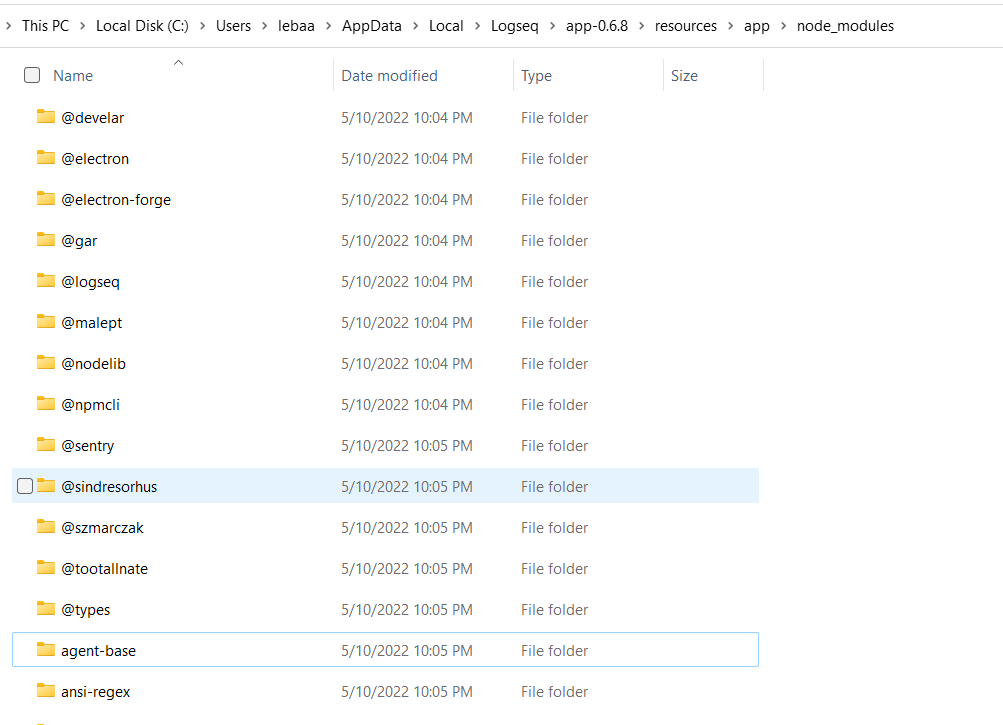Open Local Disk (C:) from the address bar
1003x725 pixels.
click(143, 25)
